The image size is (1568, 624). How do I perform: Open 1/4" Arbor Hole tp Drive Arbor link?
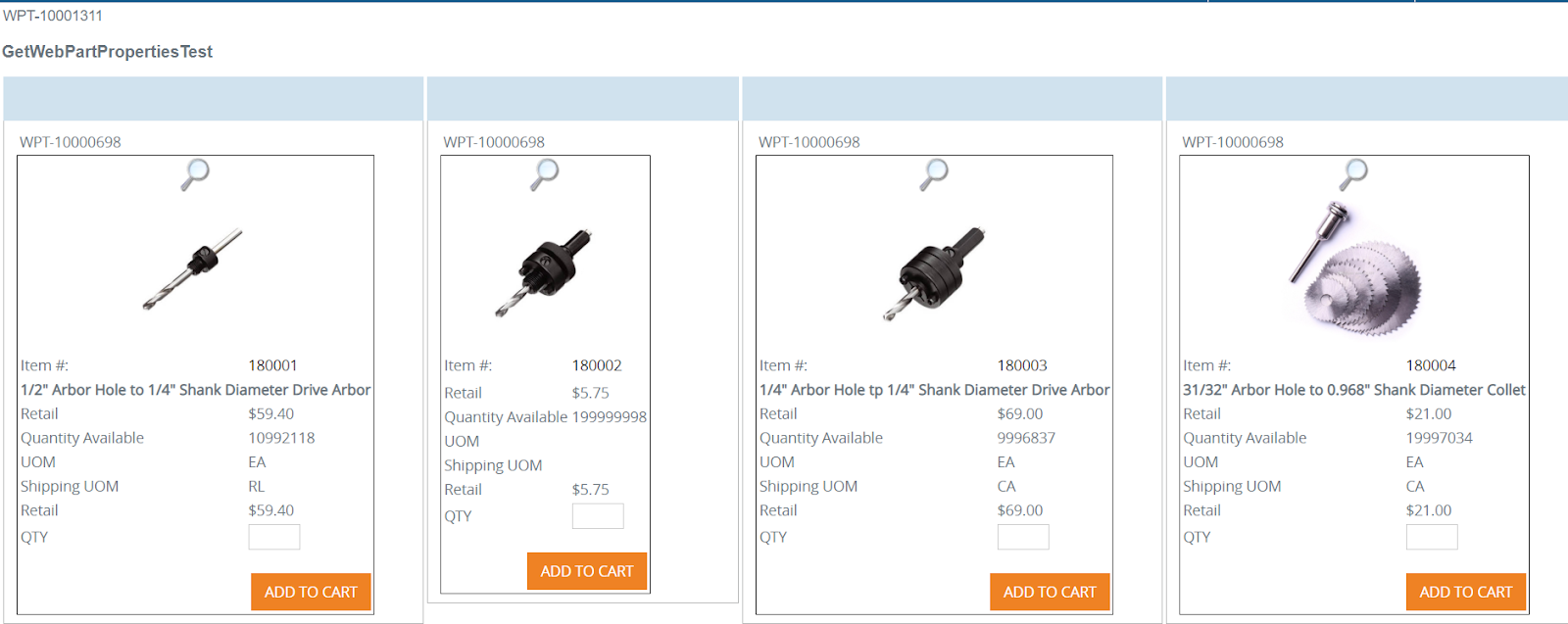pos(934,390)
